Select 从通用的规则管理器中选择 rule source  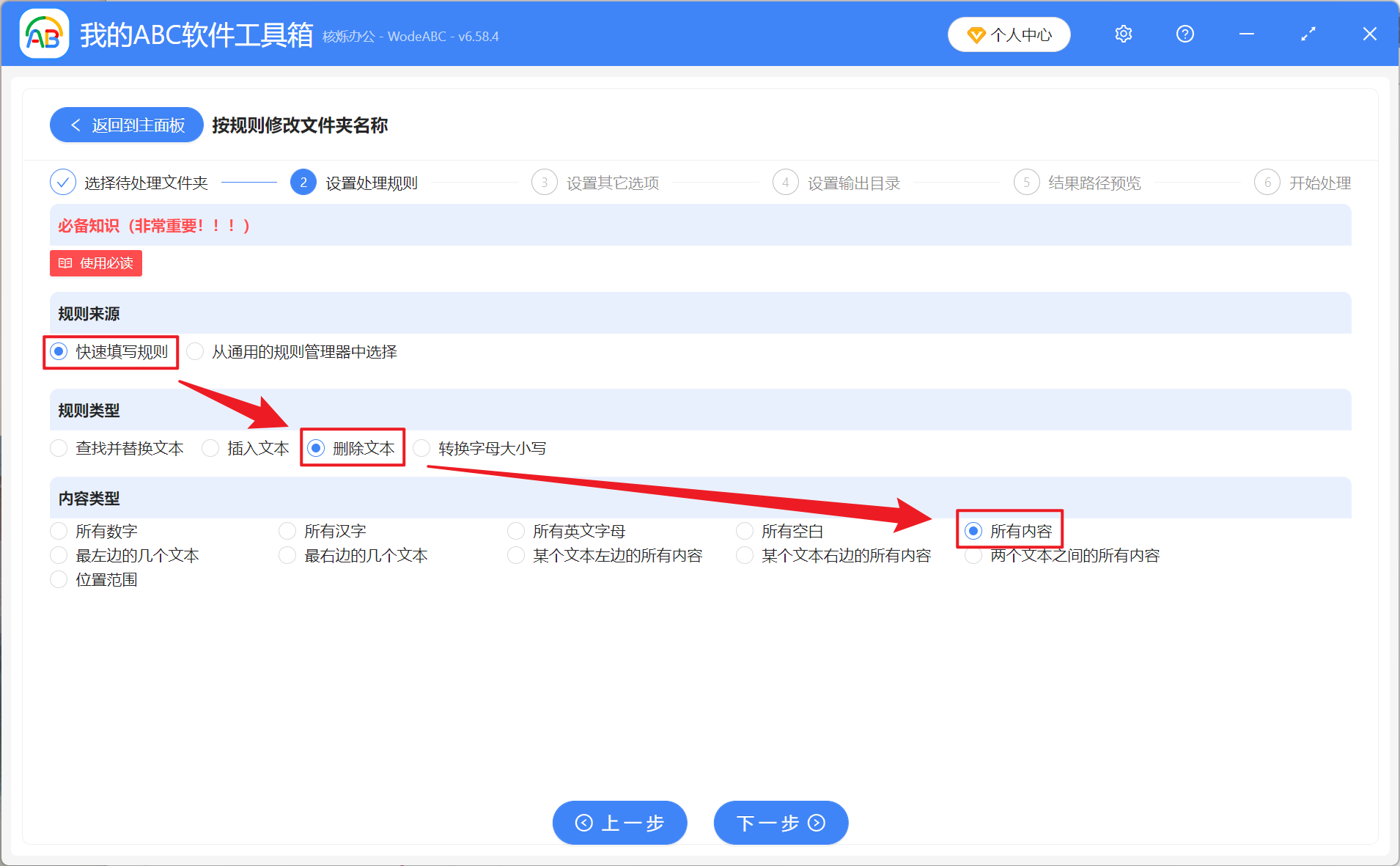[x=195, y=351]
